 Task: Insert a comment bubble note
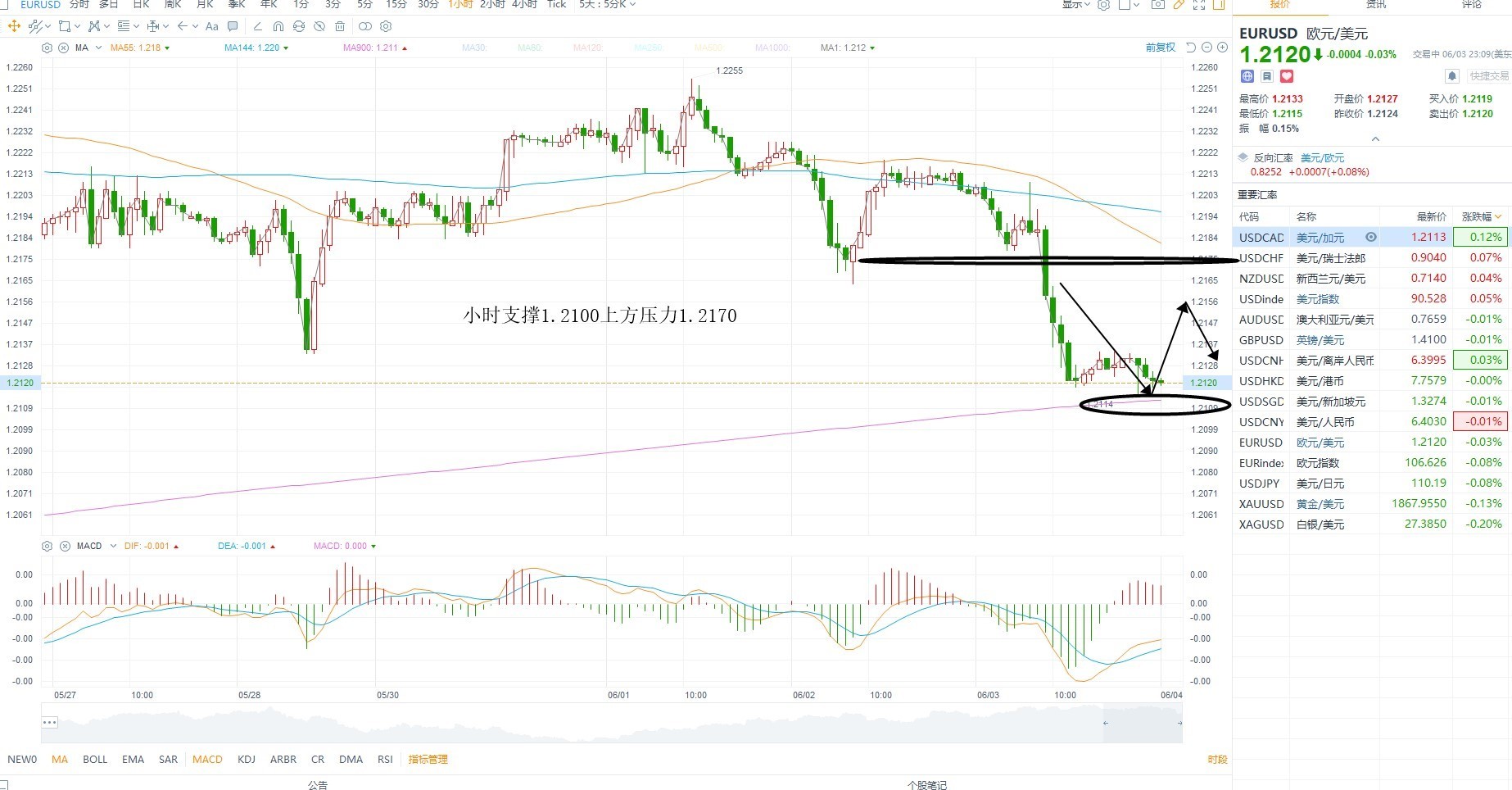click(x=233, y=26)
